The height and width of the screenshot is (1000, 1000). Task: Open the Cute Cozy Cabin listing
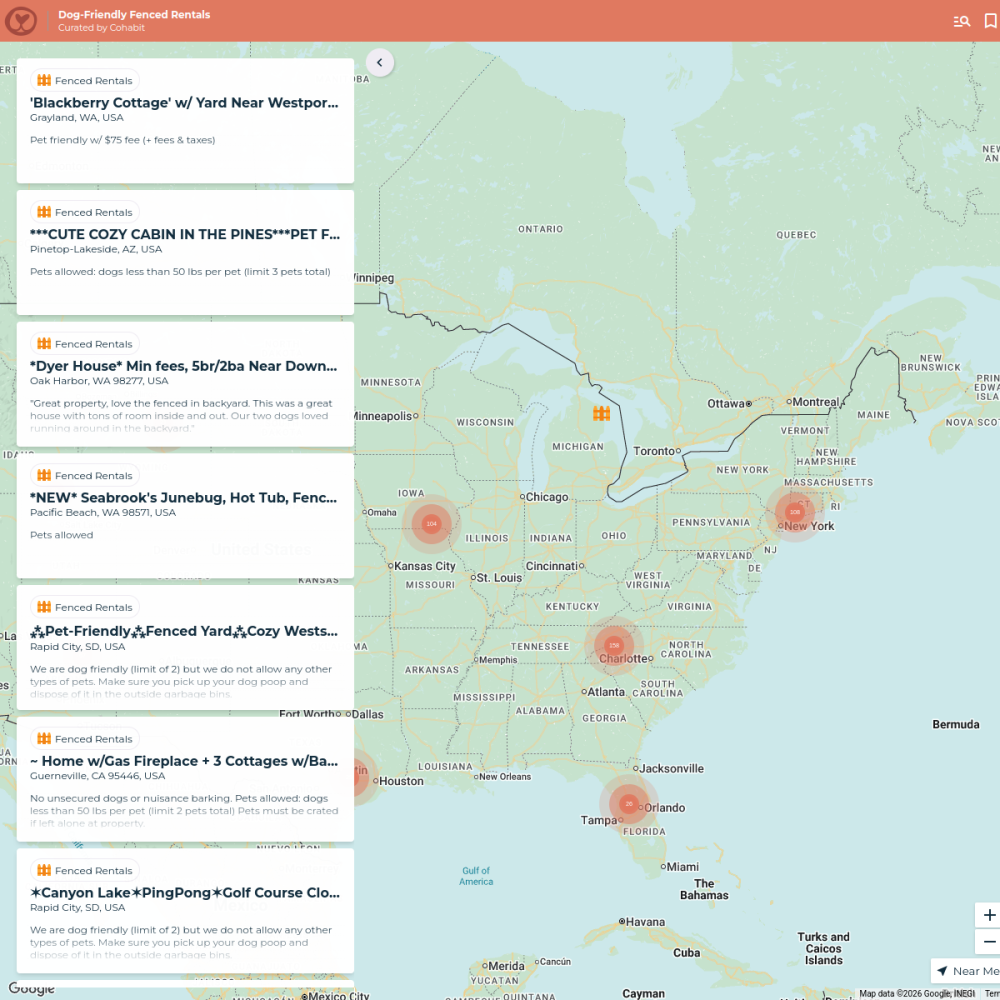coord(185,253)
